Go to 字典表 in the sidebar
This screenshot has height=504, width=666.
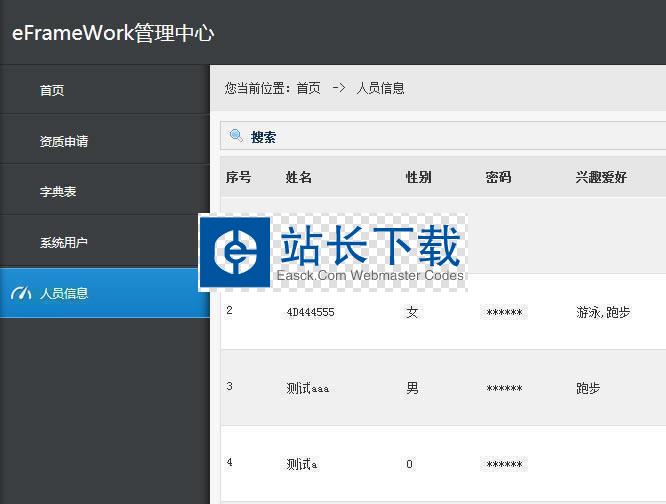coord(58,192)
